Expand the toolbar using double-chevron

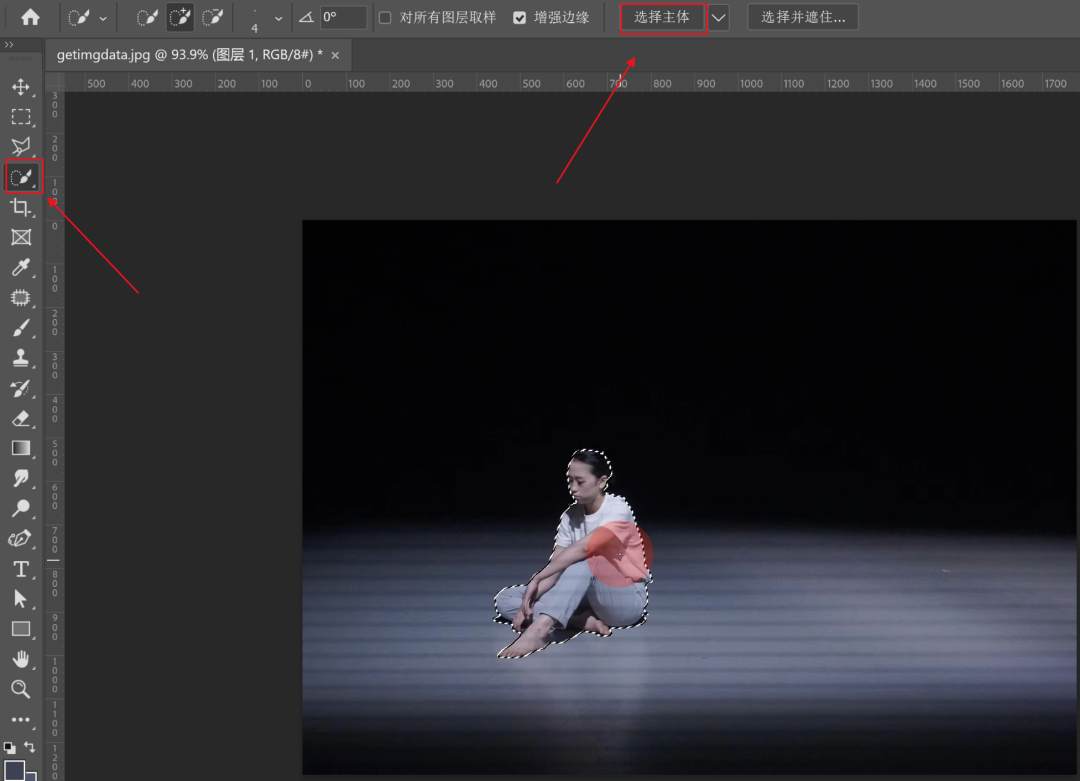pyautogui.click(x=9, y=45)
